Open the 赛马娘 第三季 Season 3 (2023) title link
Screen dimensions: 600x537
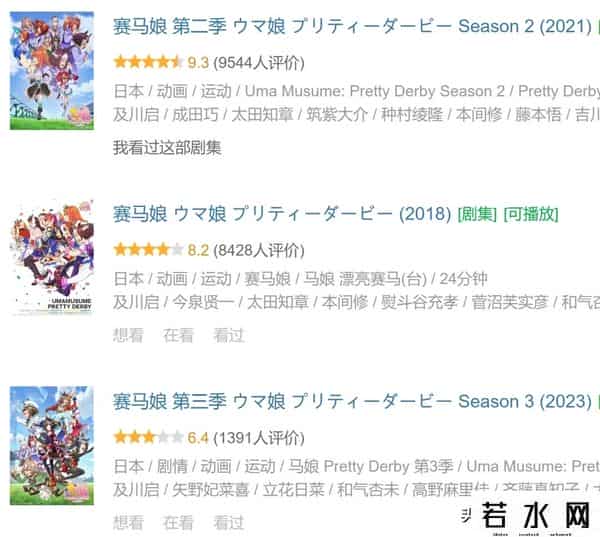tap(352, 402)
